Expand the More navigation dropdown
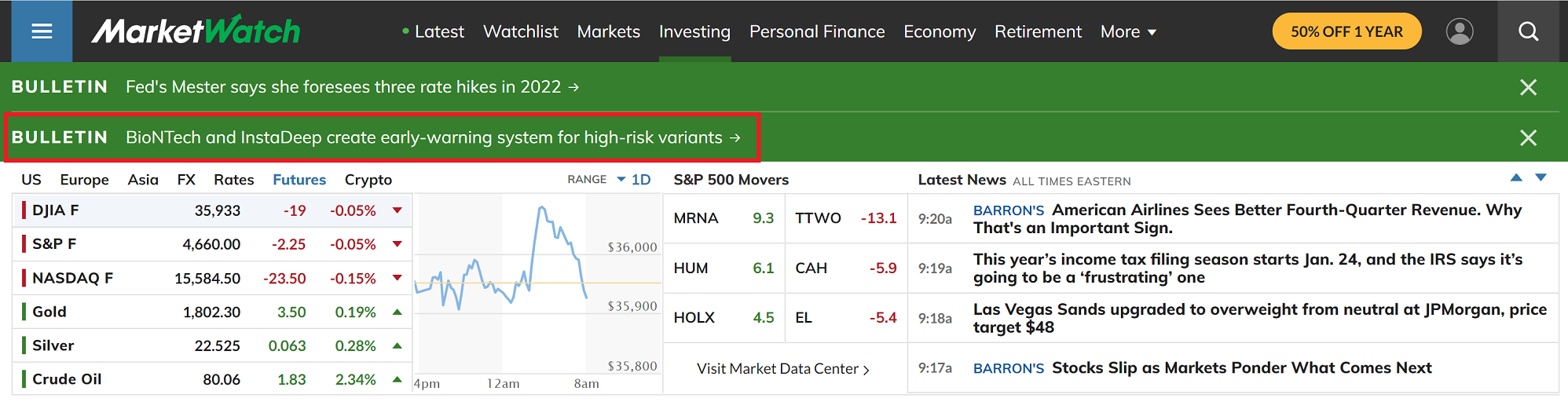Screen dimensions: 1568x420 tap(1128, 32)
